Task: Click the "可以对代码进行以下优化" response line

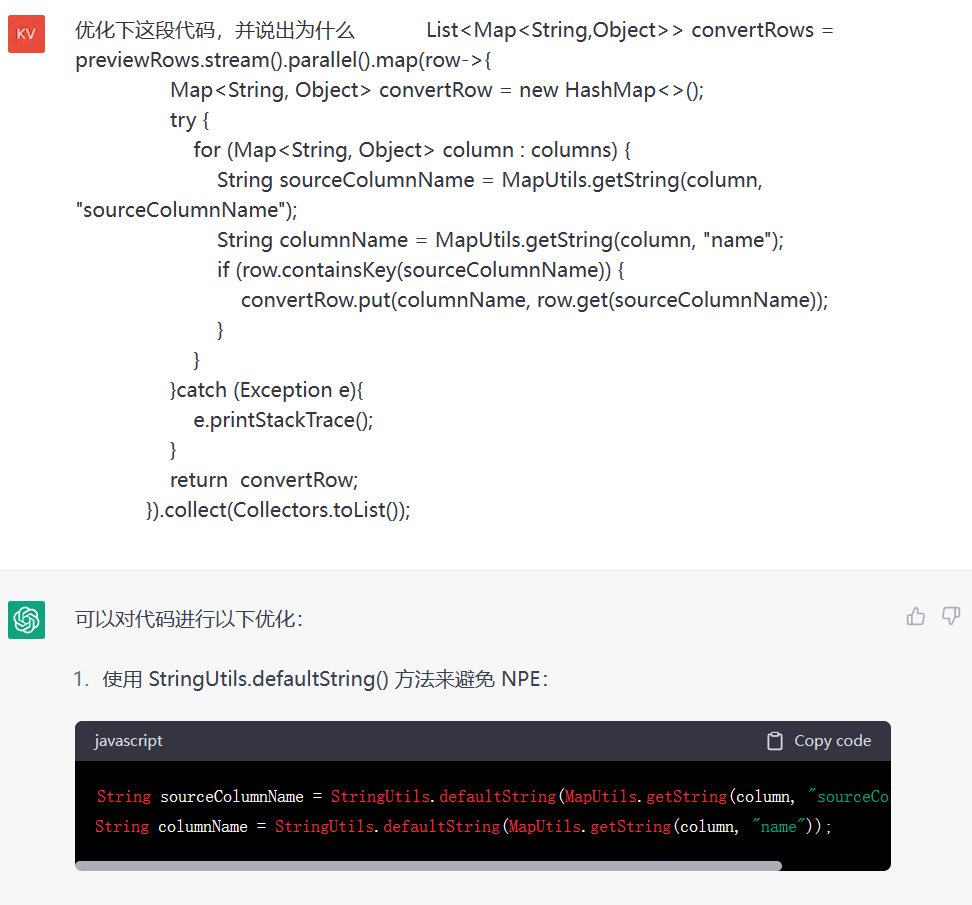Action: click(x=189, y=619)
